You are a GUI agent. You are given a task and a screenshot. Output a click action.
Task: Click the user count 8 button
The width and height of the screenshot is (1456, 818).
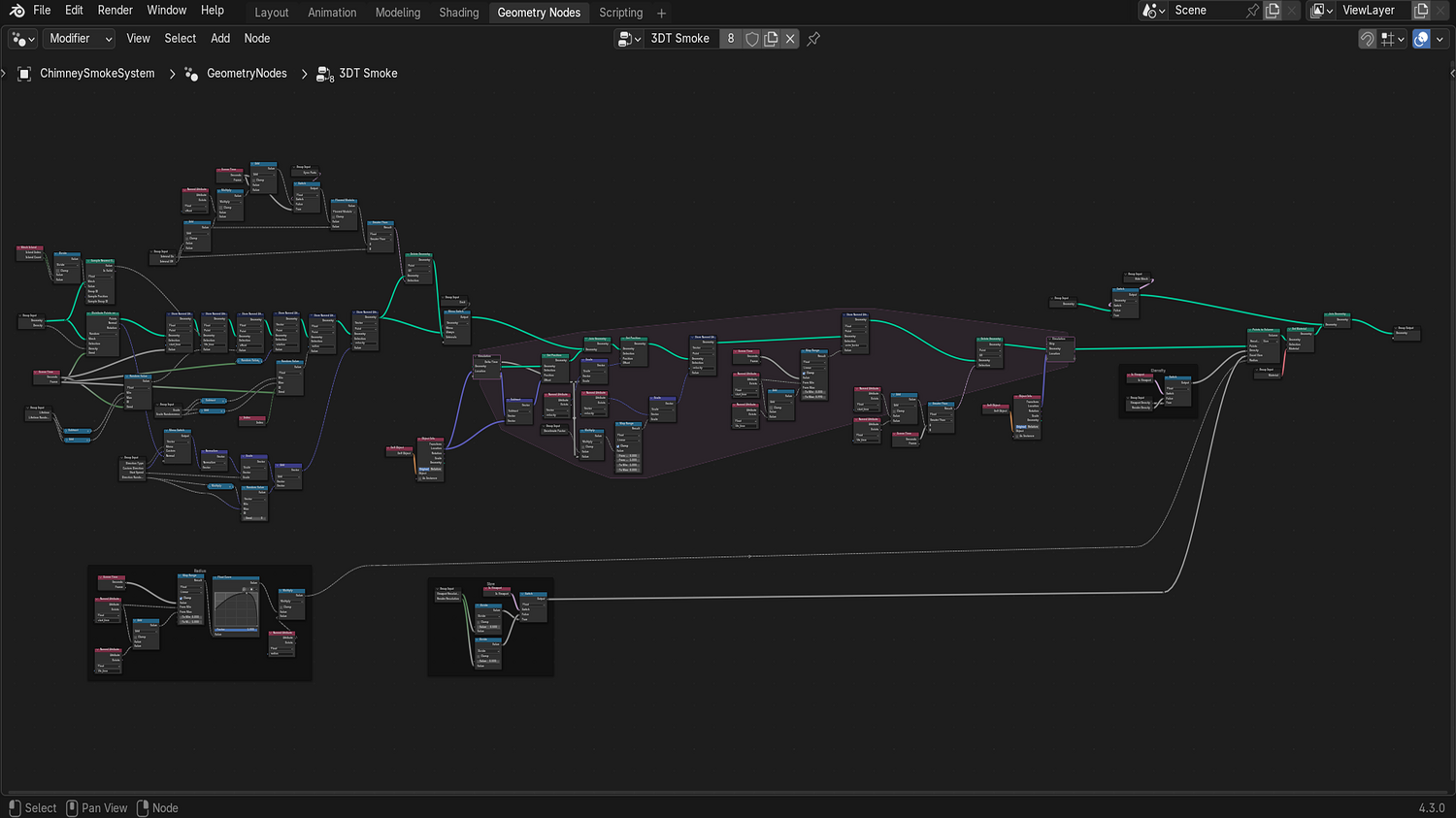[731, 39]
